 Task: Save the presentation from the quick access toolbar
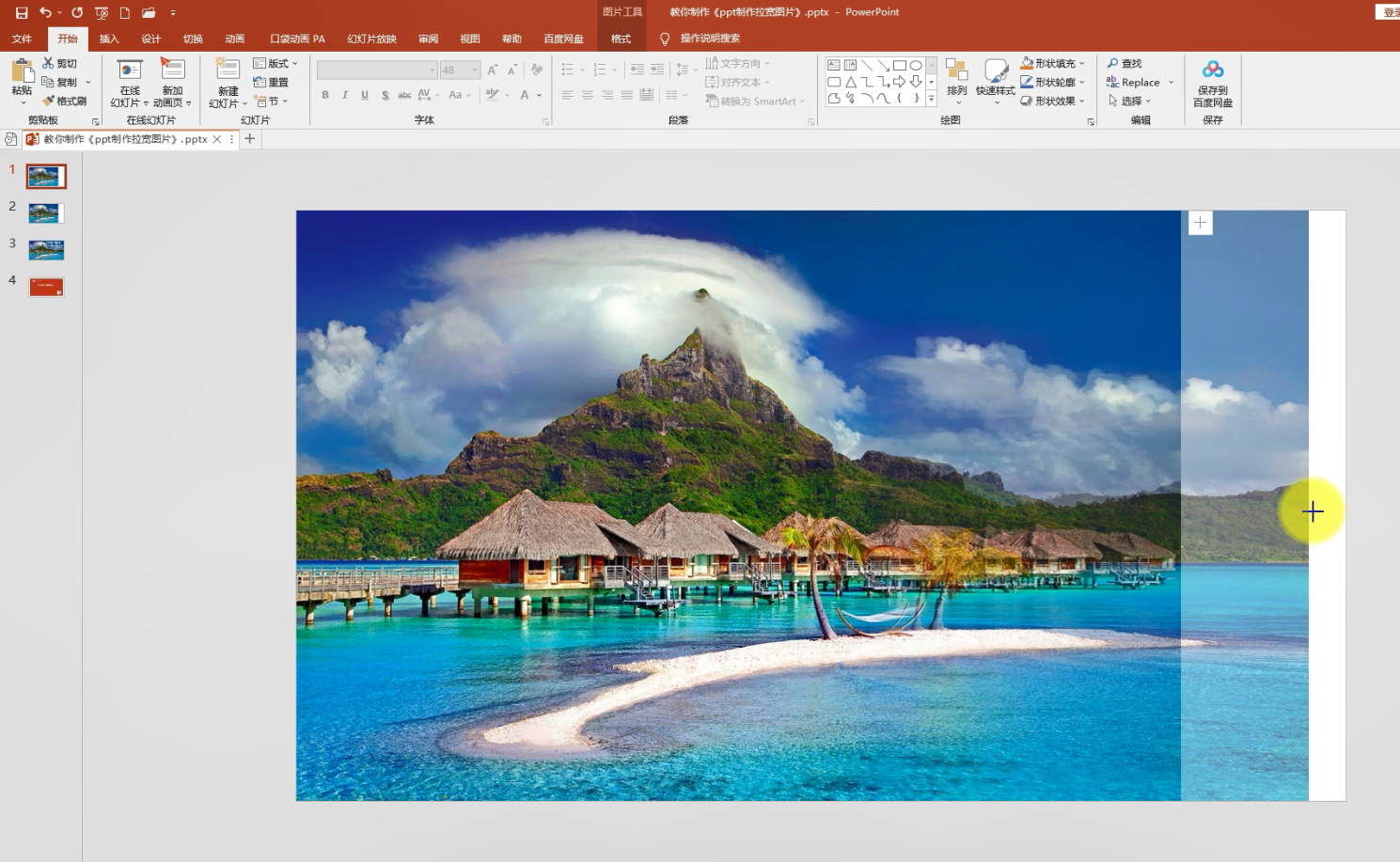pyautogui.click(x=22, y=13)
